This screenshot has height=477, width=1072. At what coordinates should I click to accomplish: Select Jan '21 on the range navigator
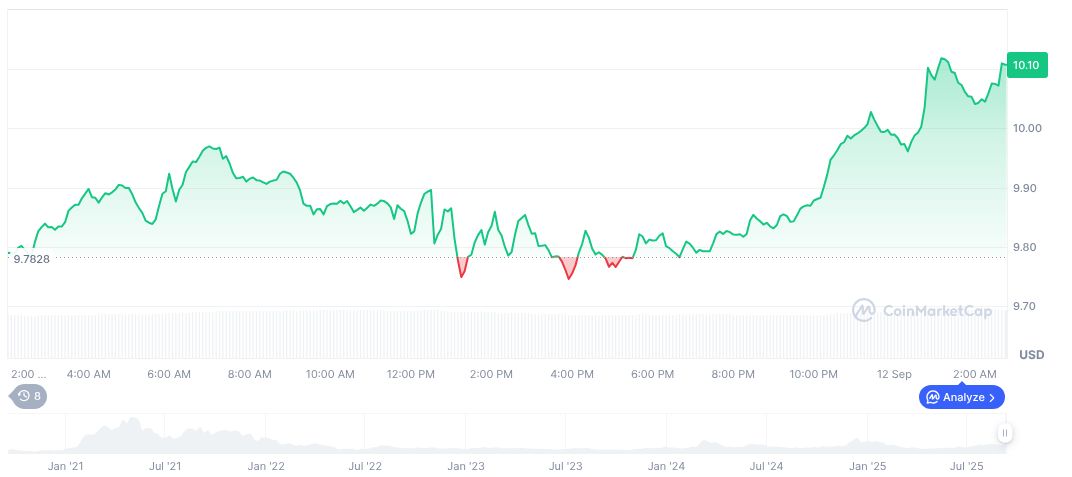click(65, 466)
